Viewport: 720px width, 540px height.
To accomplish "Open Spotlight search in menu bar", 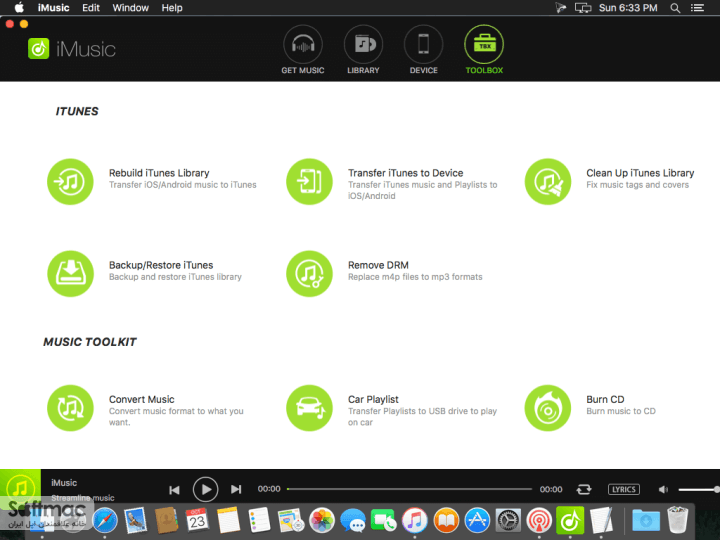I will pyautogui.click(x=675, y=8).
